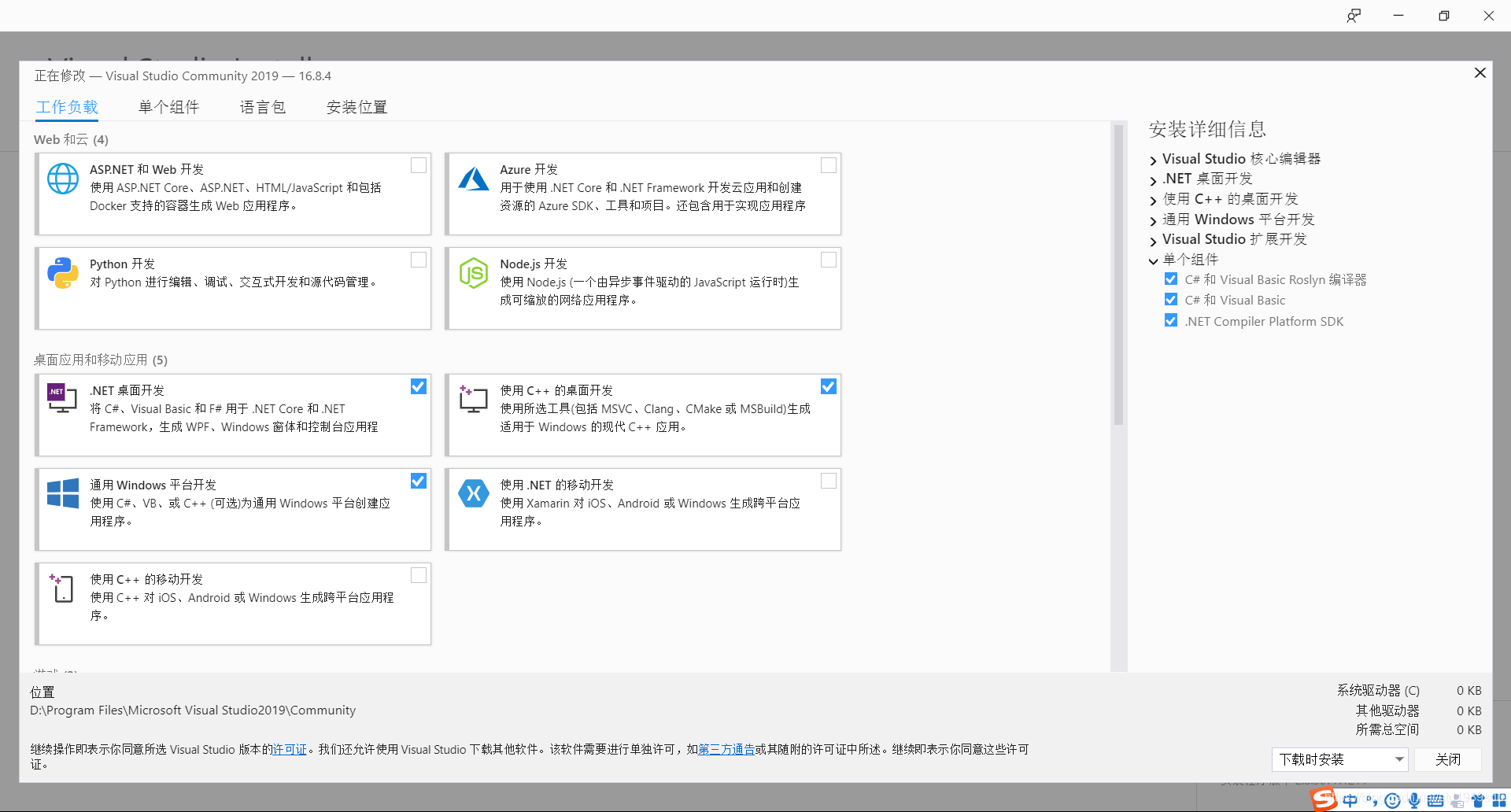Click the Sogou input method S logo
Screen dimensions: 1511x812
1324,799
